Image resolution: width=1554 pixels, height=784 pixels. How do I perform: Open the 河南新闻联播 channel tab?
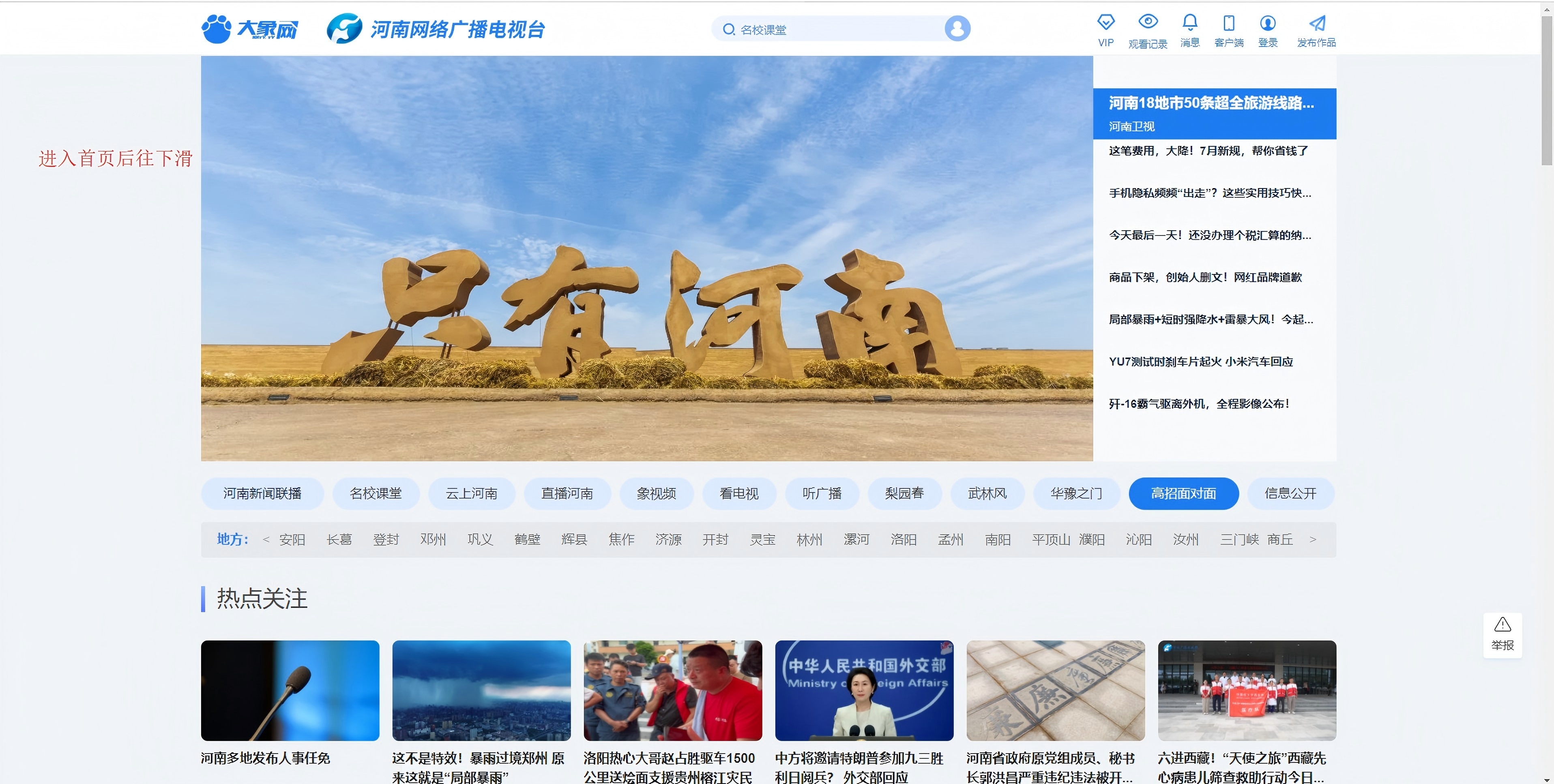pyautogui.click(x=262, y=493)
